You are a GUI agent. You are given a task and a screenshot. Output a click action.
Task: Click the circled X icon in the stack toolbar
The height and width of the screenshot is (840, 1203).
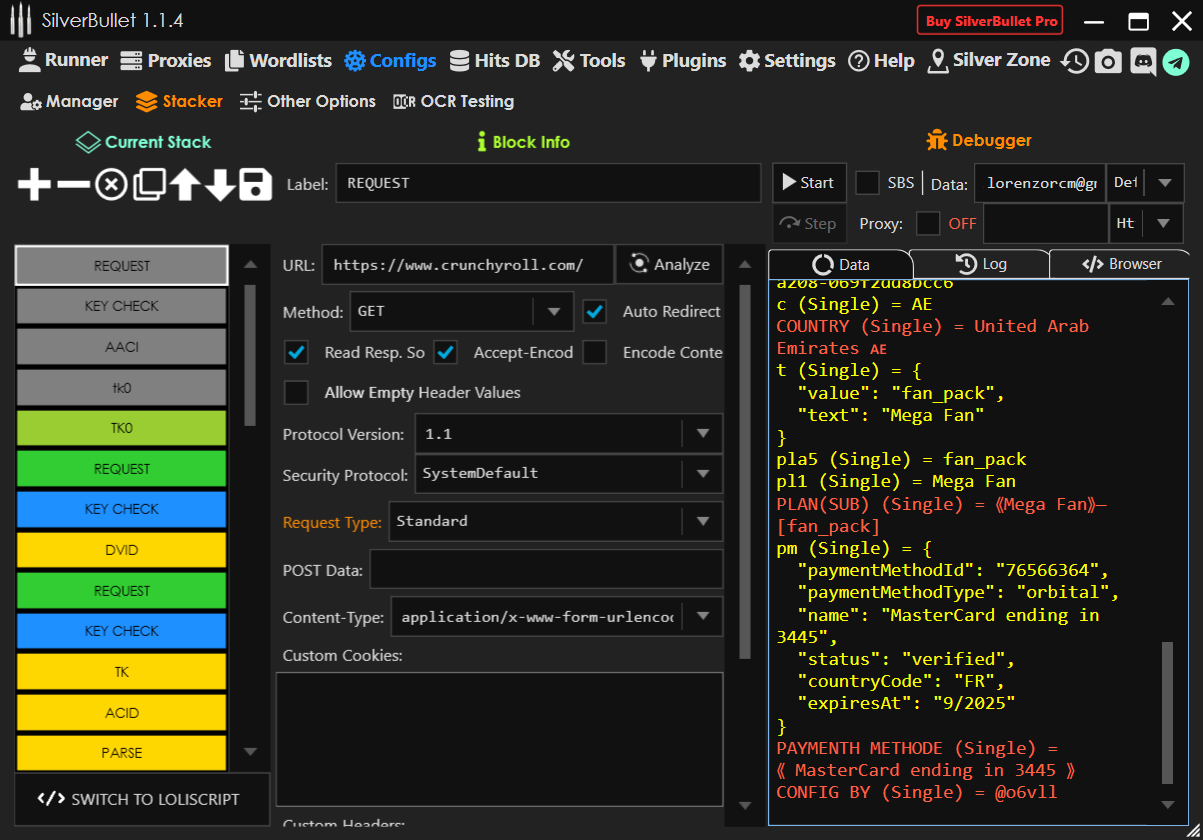click(x=111, y=185)
